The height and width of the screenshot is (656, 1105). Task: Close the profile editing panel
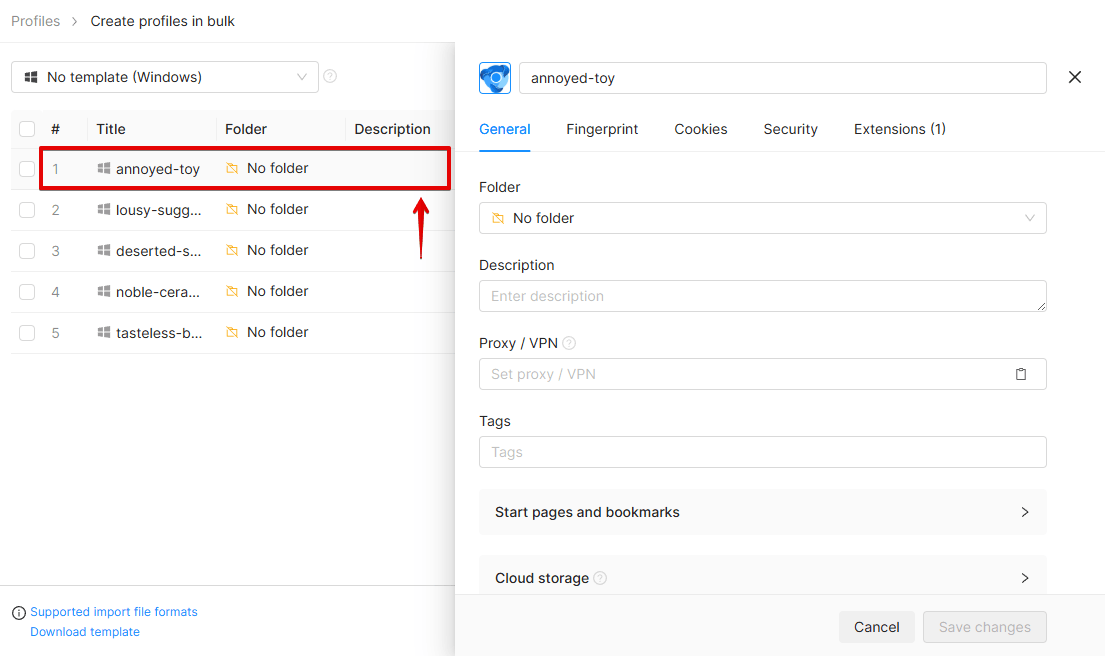[1075, 78]
